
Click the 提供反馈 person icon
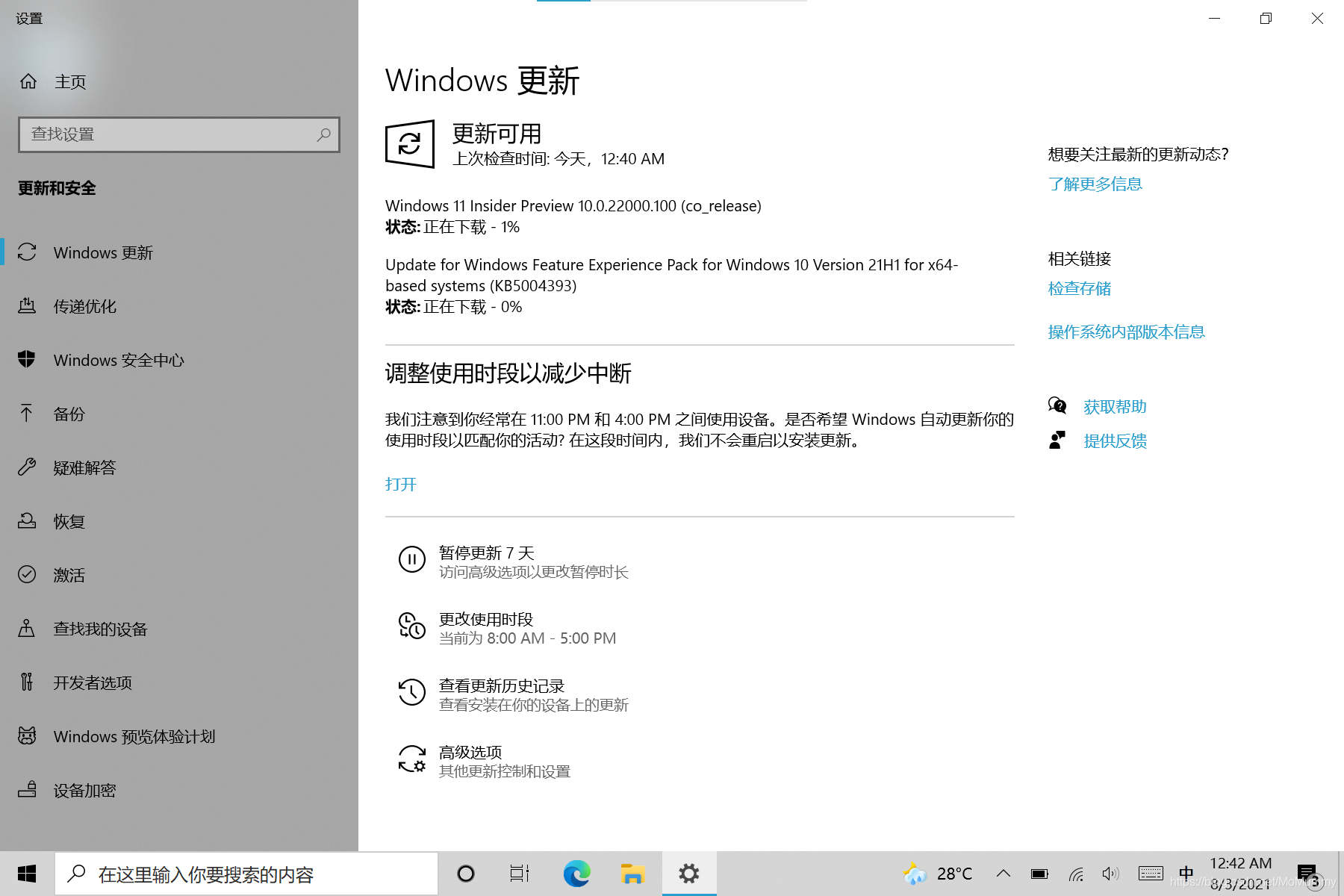click(1057, 440)
